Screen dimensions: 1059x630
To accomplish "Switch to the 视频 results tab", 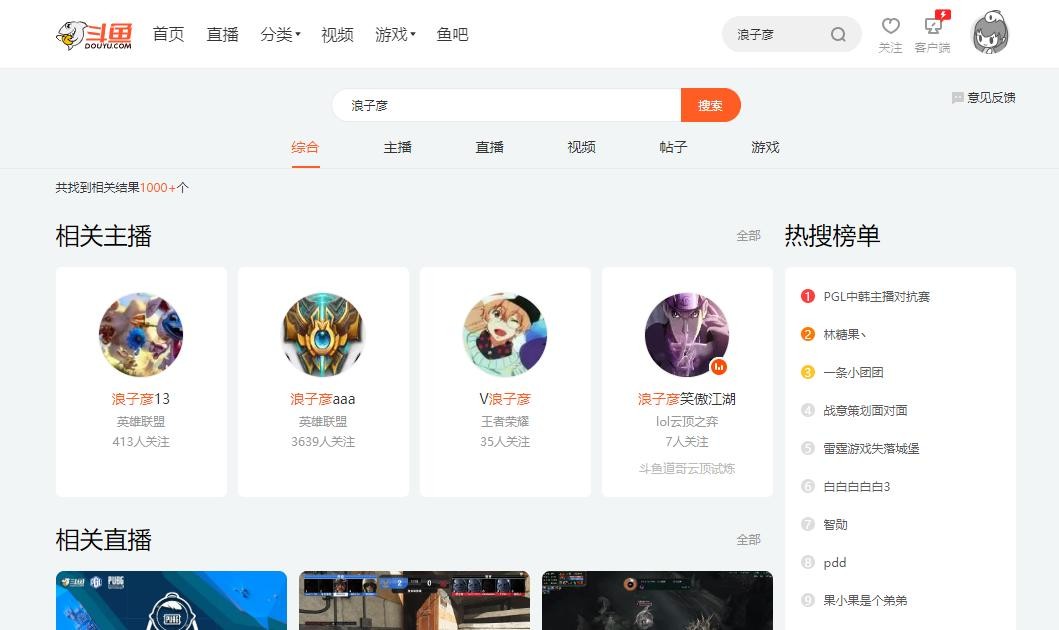I will pyautogui.click(x=581, y=147).
